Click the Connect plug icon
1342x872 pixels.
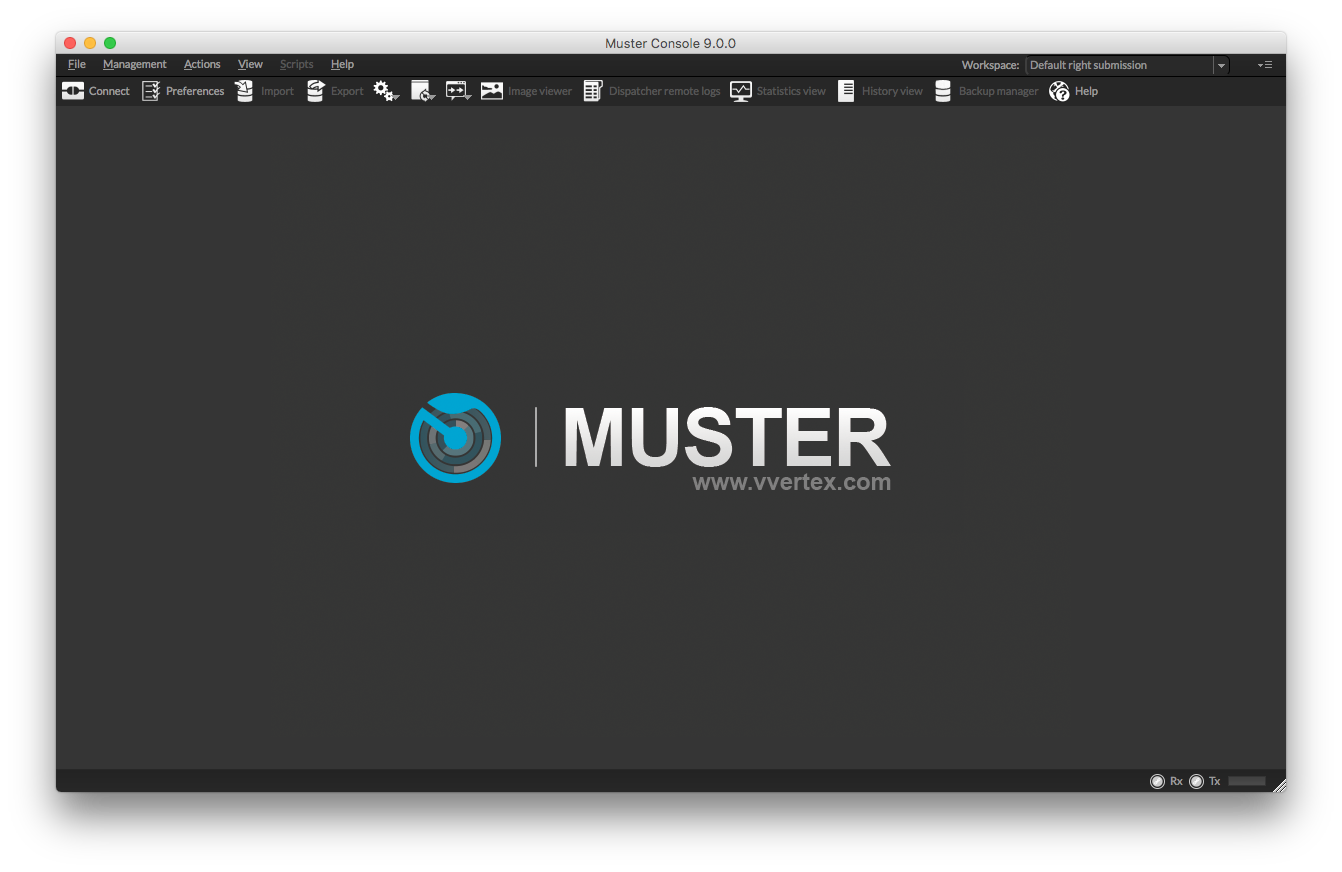click(x=73, y=91)
